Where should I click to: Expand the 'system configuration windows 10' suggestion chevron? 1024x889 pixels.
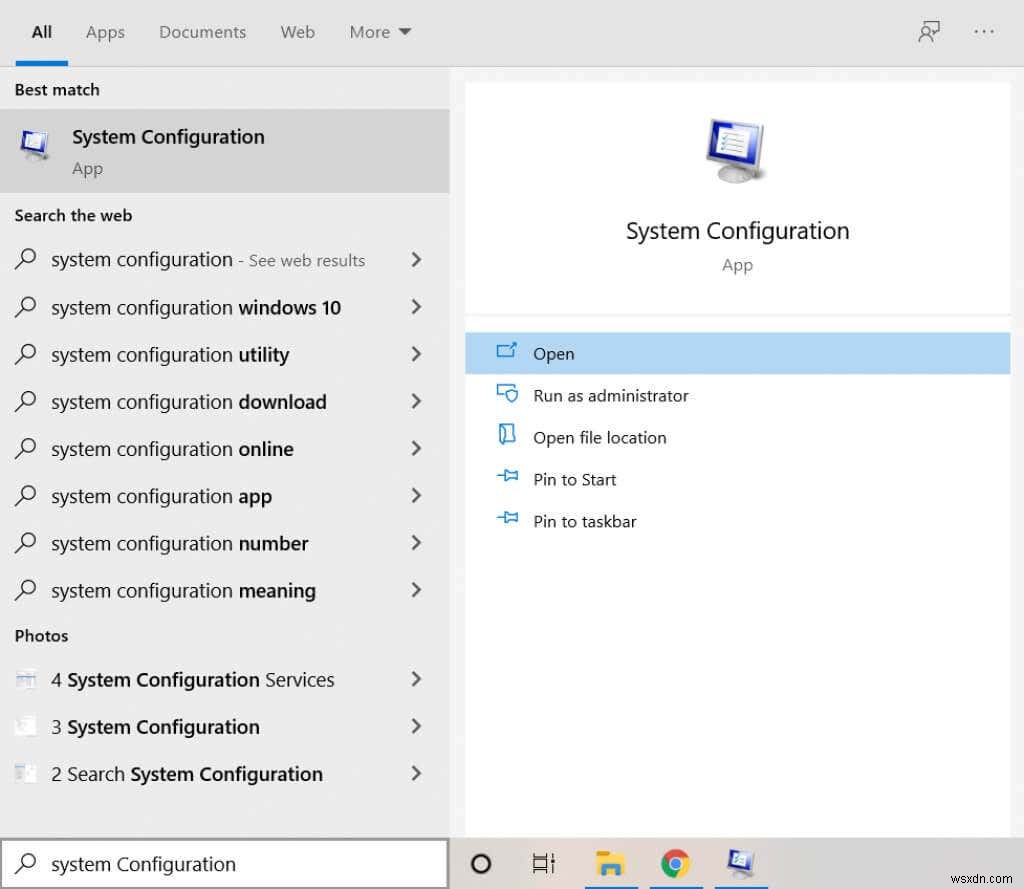[416, 307]
